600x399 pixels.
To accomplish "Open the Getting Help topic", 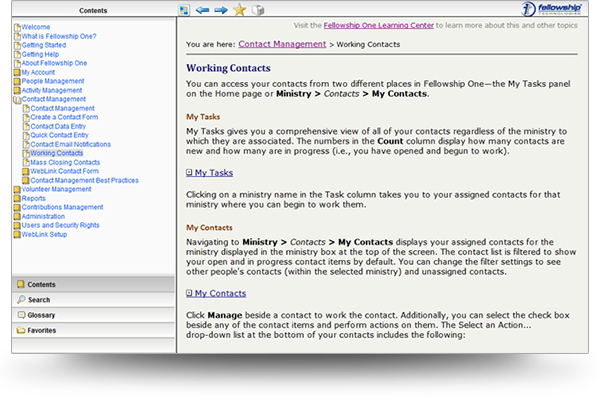I will (40, 54).
